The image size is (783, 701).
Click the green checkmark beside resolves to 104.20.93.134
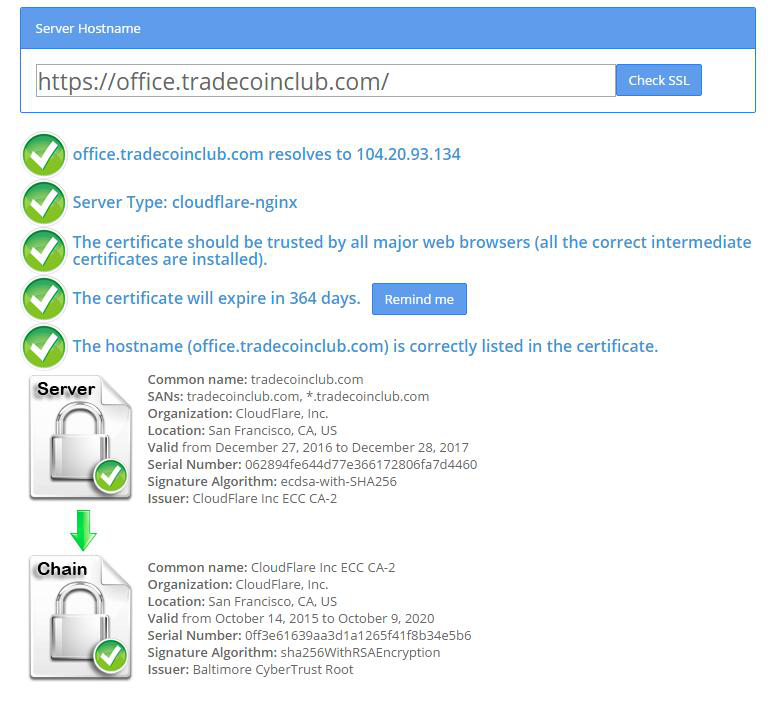tap(44, 155)
